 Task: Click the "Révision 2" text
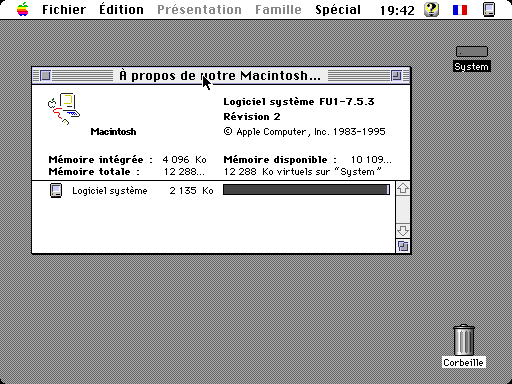(252, 117)
